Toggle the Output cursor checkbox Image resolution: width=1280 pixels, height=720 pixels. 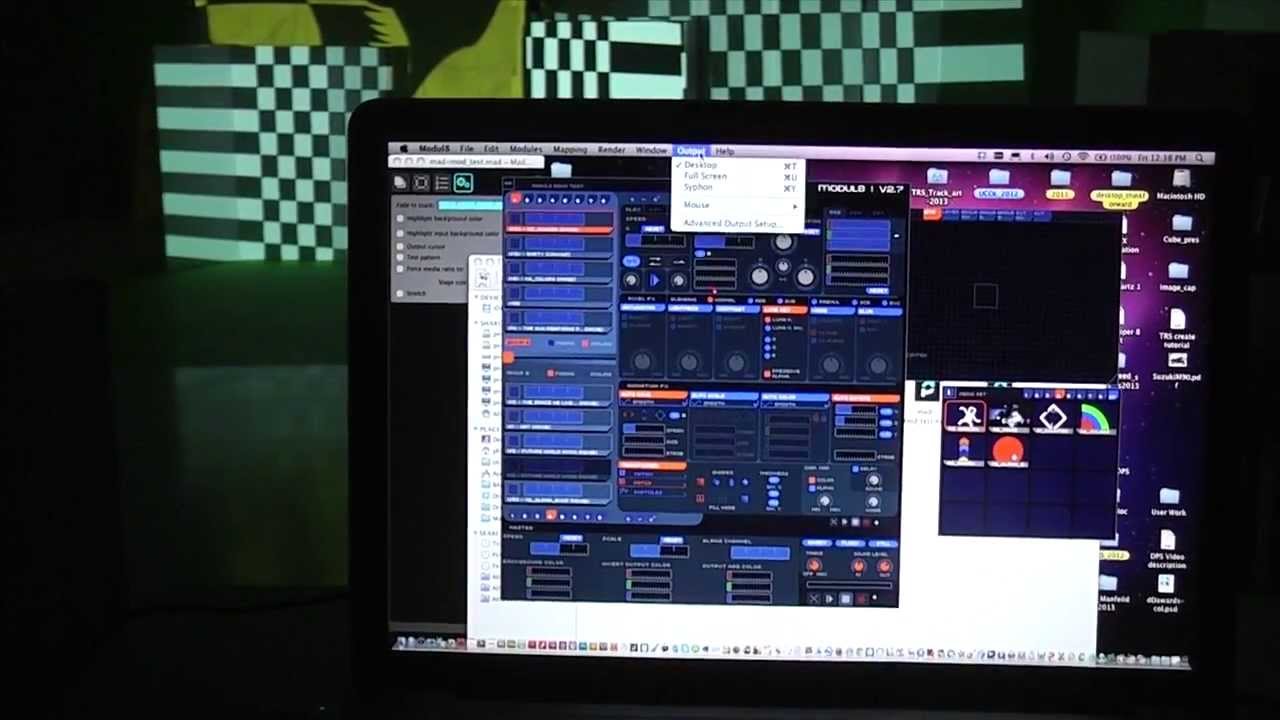[401, 246]
